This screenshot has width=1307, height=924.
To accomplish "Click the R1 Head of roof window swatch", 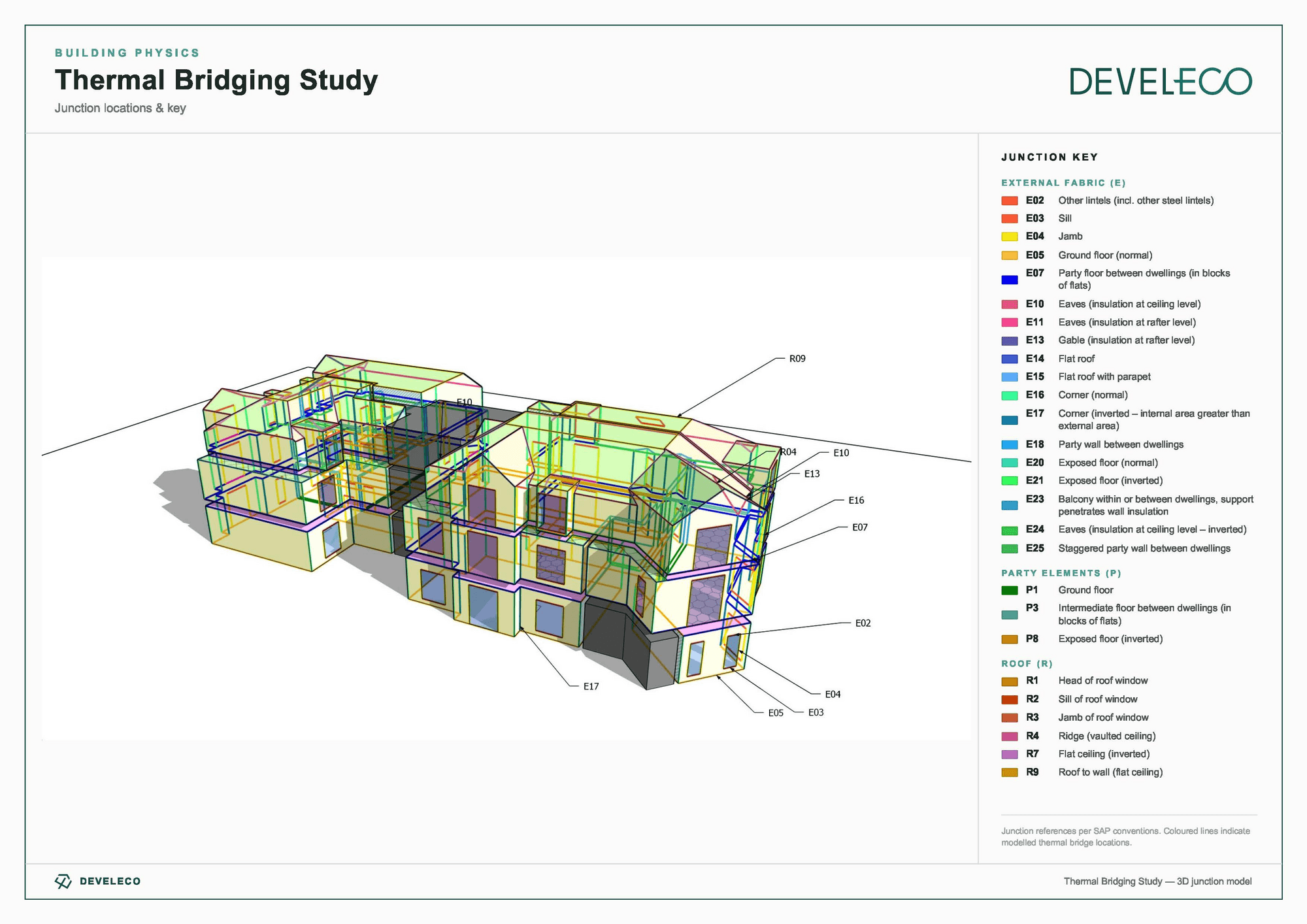I will coord(1010,682).
